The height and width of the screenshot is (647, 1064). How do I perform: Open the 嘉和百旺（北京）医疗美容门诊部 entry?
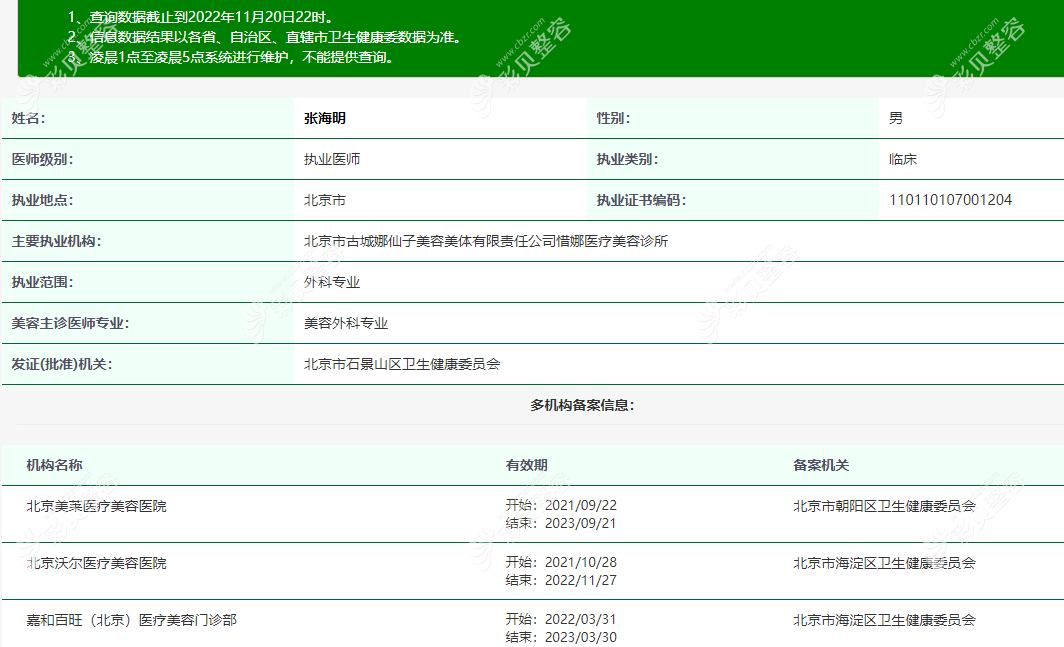pos(131,620)
